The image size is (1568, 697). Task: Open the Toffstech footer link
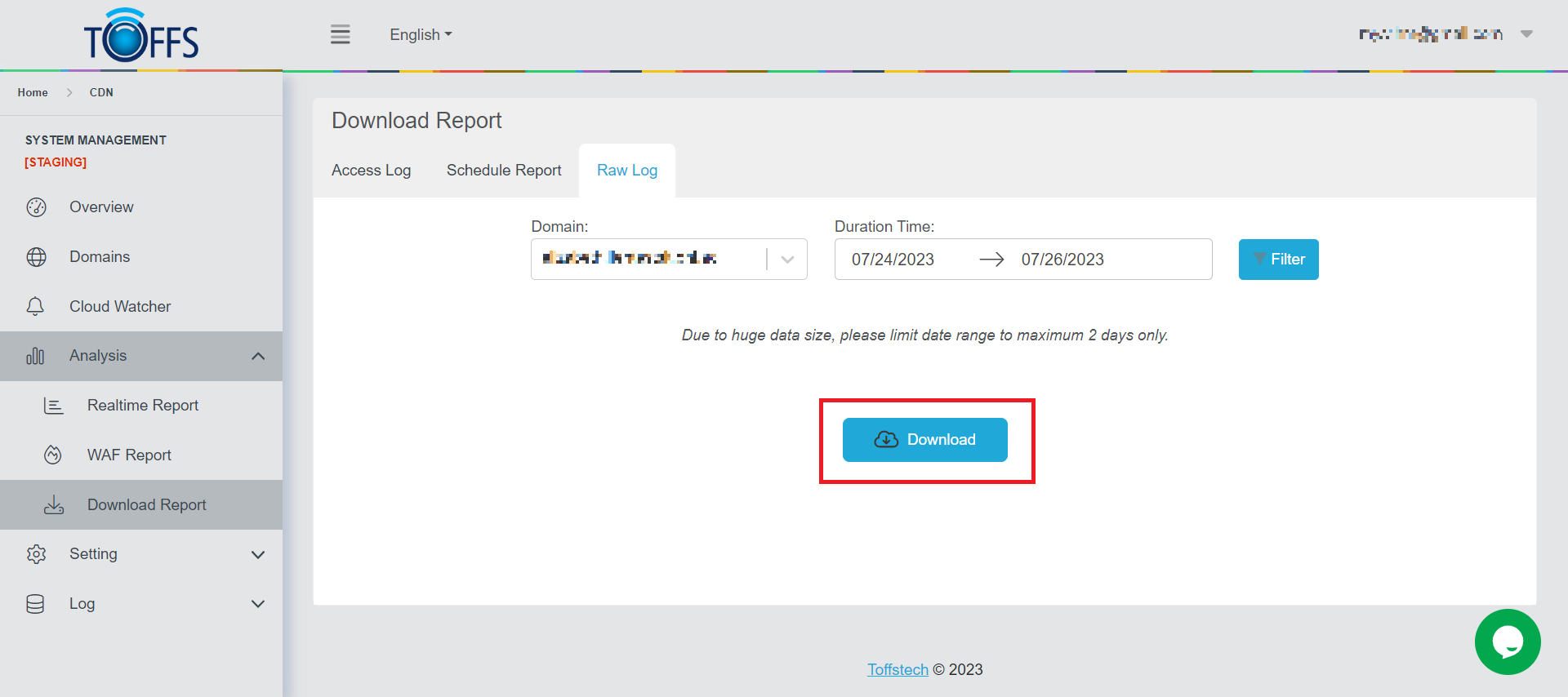tap(898, 669)
